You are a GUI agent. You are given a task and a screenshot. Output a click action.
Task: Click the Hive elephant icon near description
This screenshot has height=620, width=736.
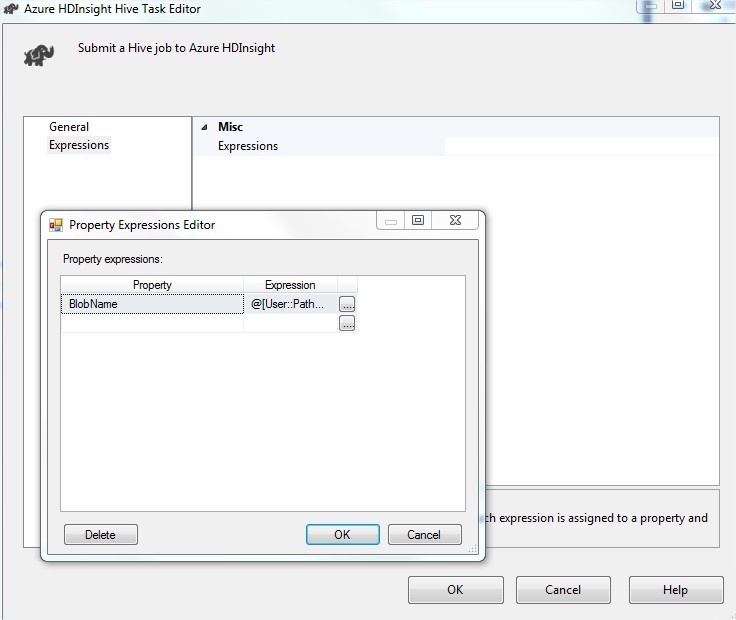[39, 55]
